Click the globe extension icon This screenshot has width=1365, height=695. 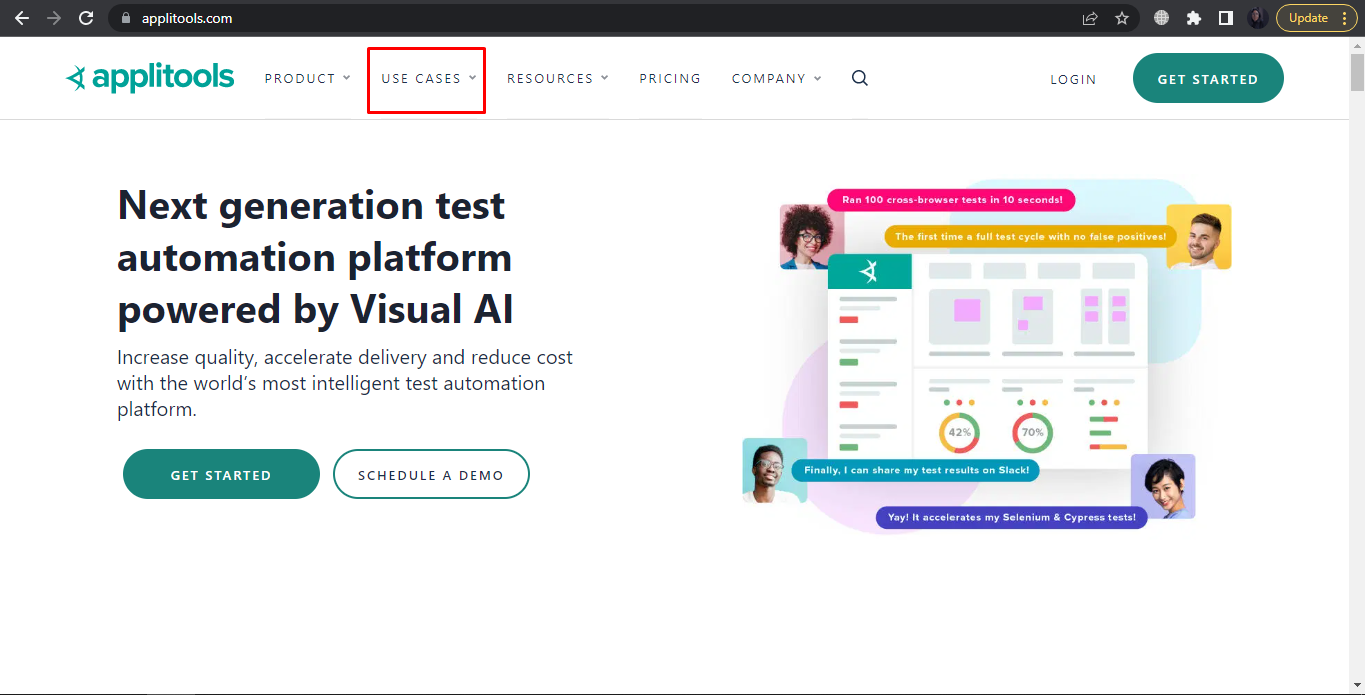[1161, 18]
